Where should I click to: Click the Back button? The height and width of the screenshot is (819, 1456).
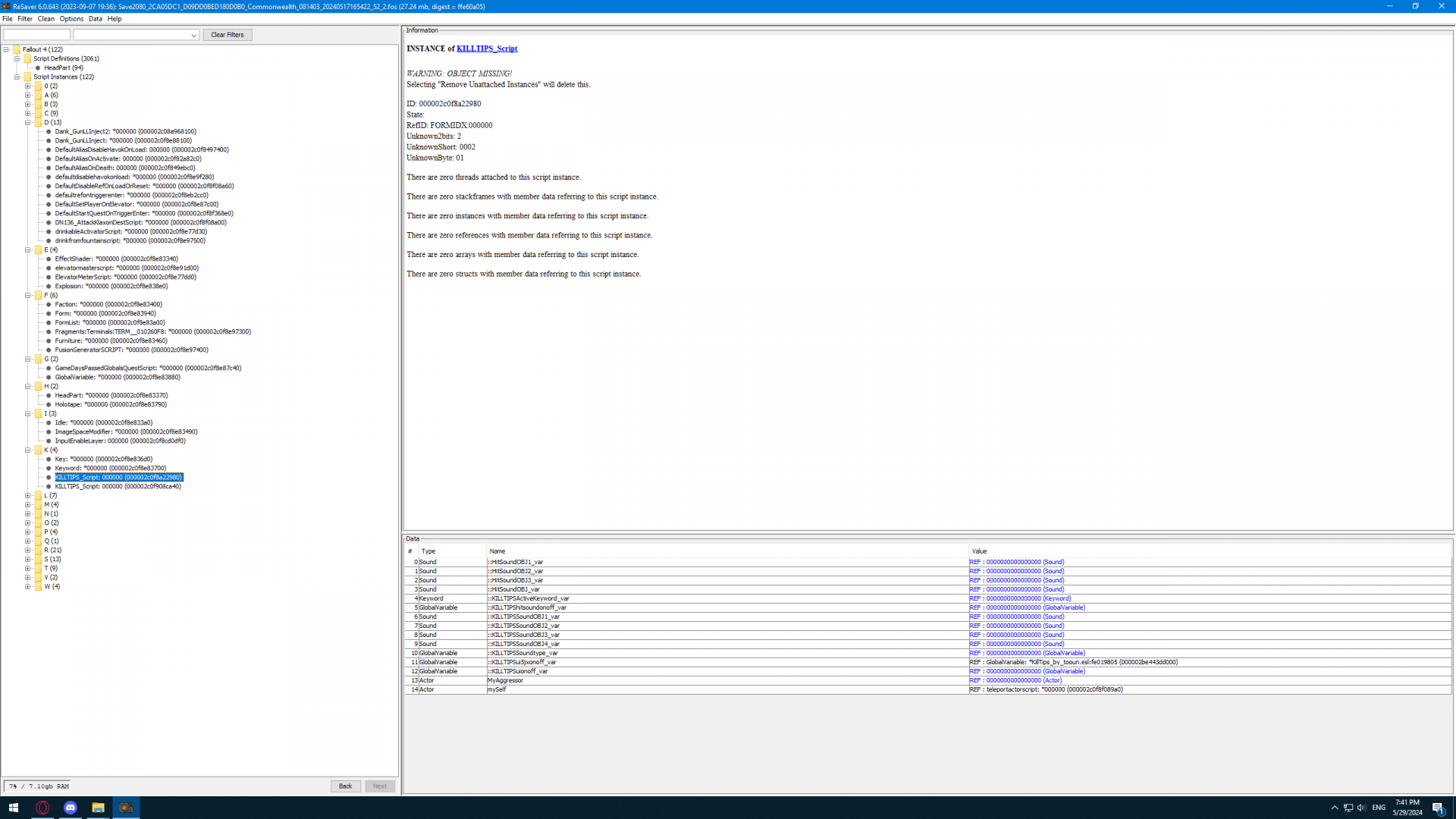point(345,786)
